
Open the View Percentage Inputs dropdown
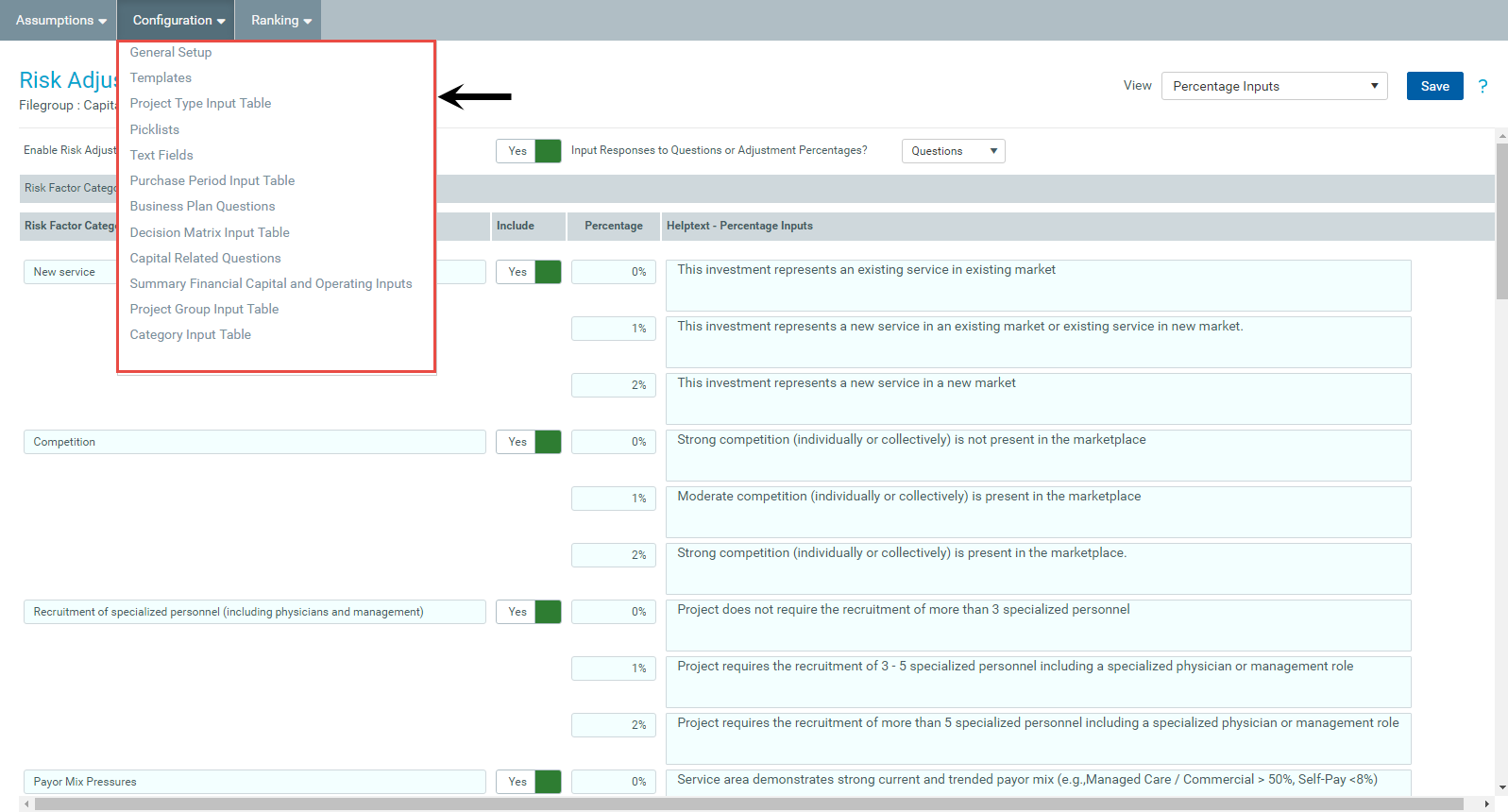coord(1274,86)
